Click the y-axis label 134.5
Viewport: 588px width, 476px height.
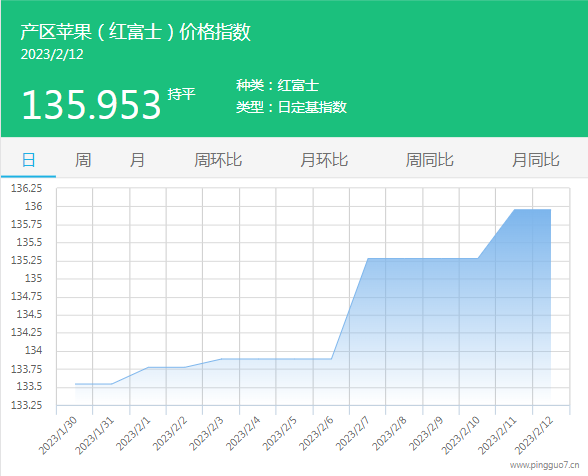coord(29,314)
